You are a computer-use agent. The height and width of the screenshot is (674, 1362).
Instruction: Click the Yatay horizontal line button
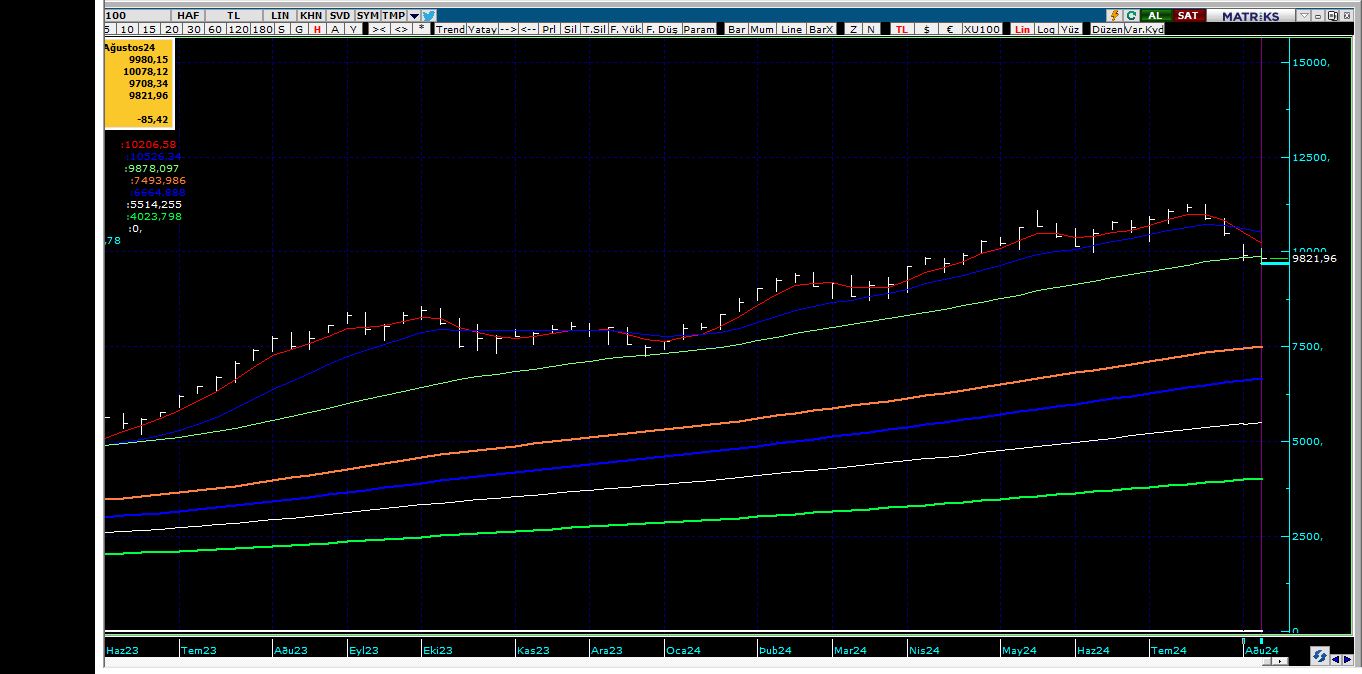click(482, 30)
